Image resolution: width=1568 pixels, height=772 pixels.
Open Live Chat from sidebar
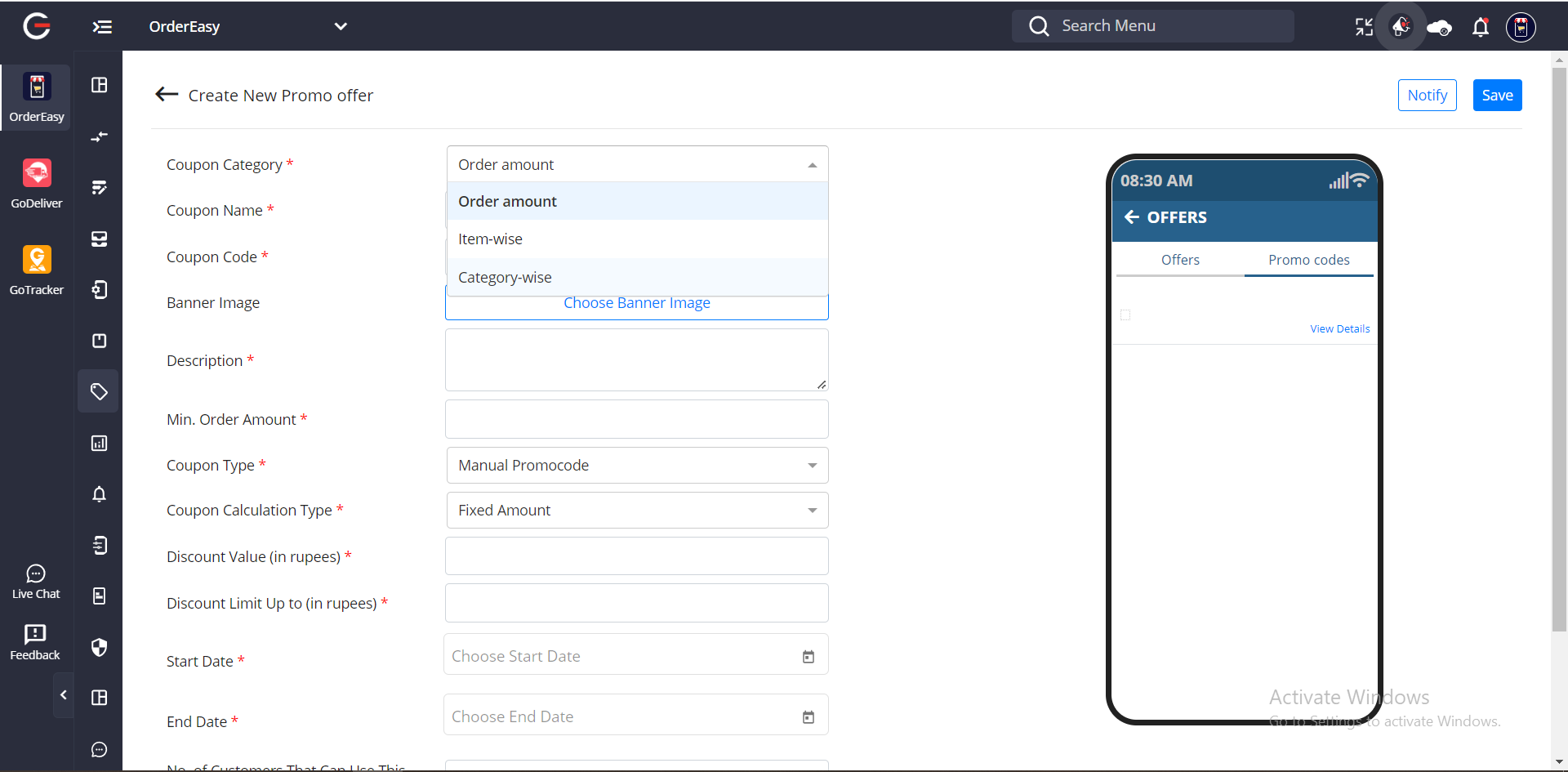pyautogui.click(x=36, y=582)
